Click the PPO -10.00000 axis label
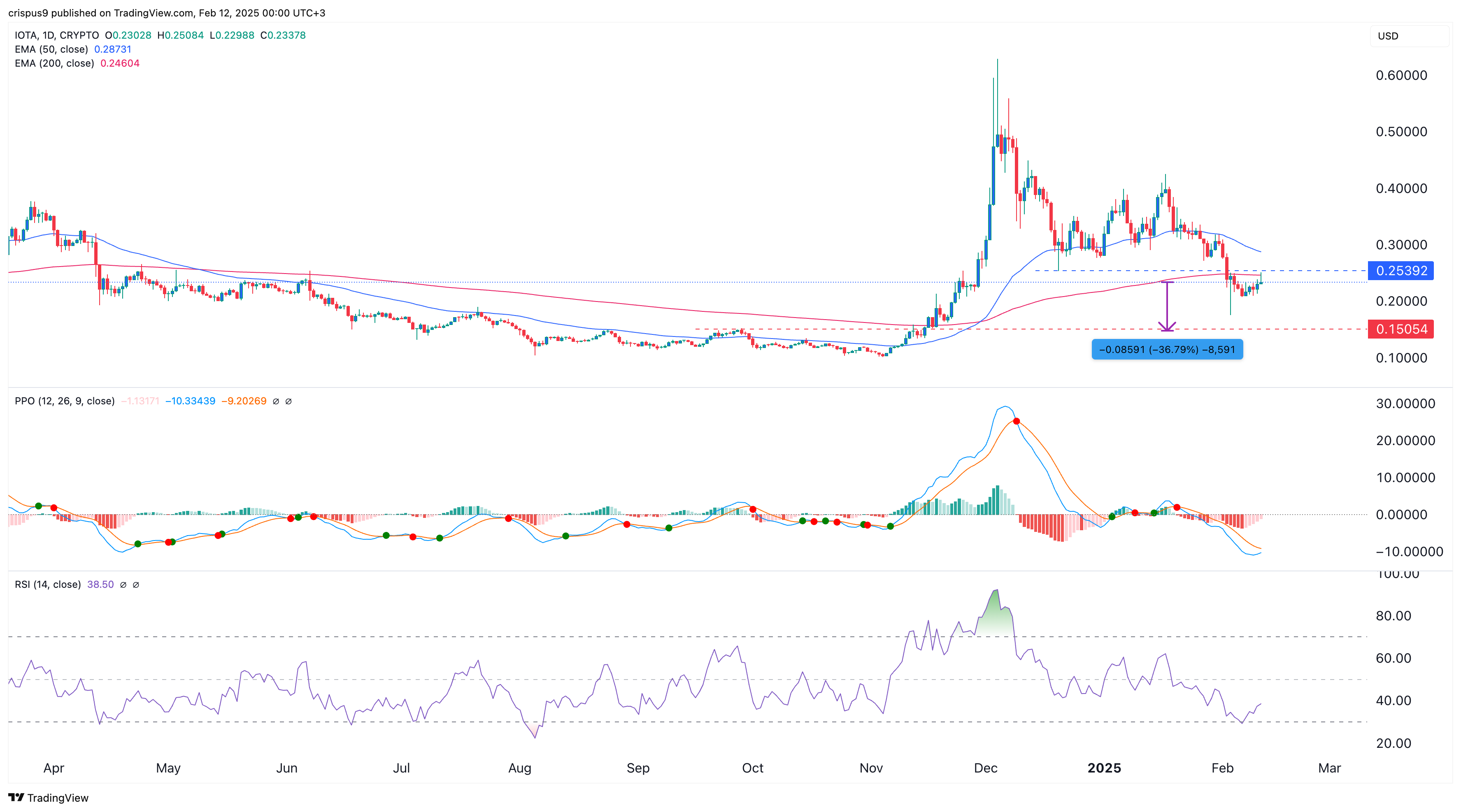 1410,552
